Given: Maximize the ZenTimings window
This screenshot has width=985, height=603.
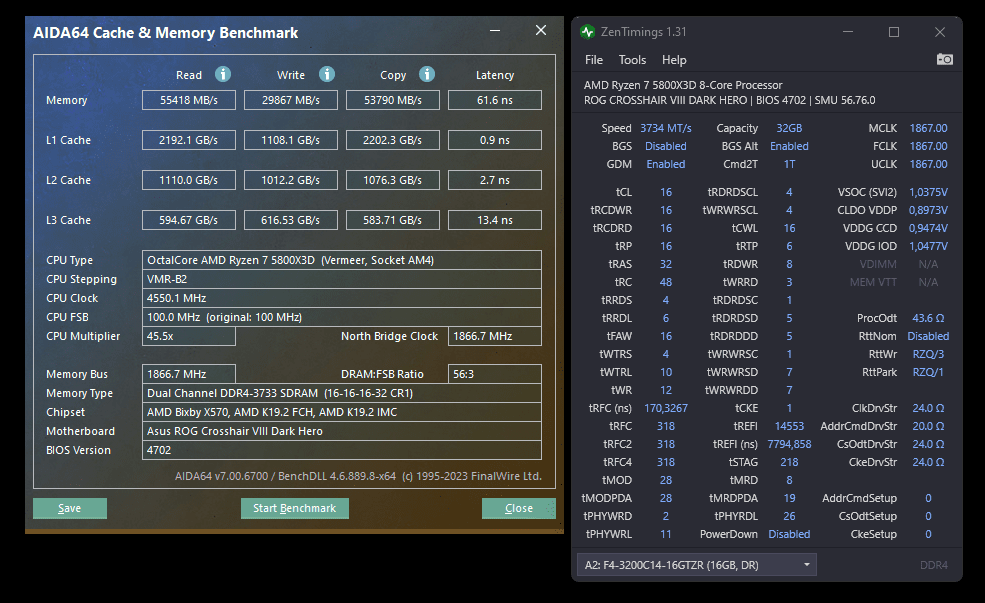Looking at the screenshot, I should tap(894, 31).
